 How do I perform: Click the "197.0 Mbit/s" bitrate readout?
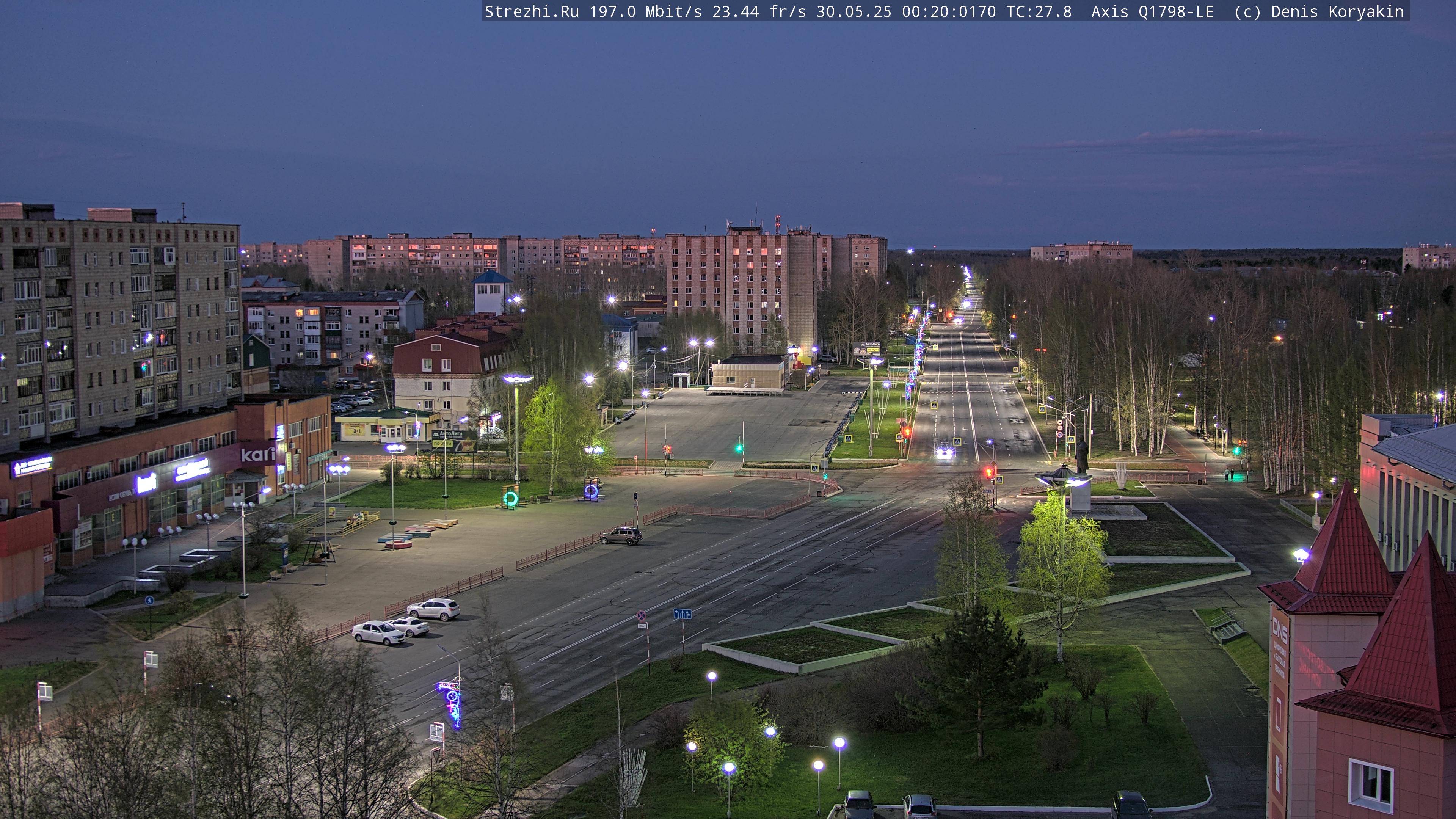[645, 12]
